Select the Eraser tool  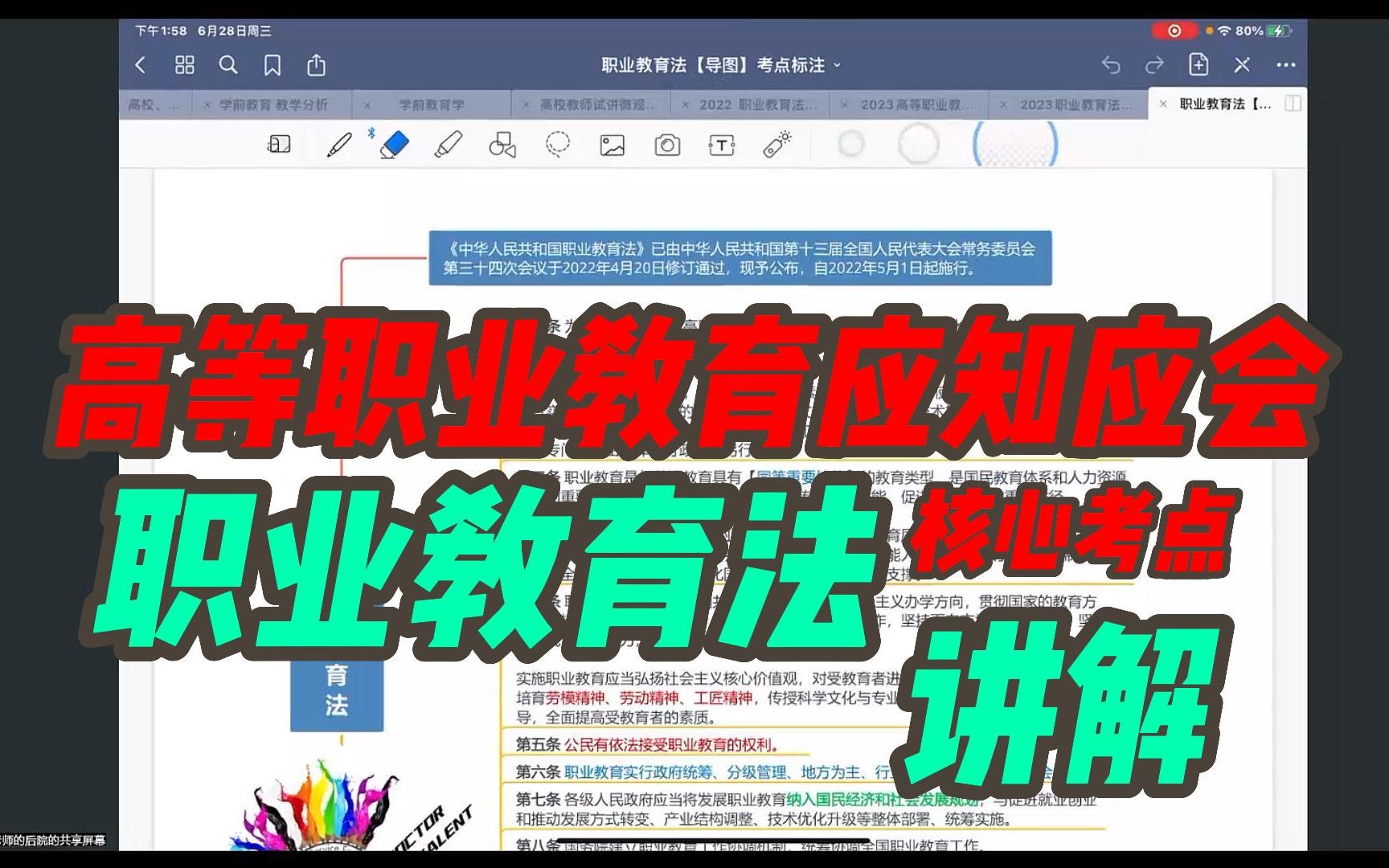[x=394, y=145]
